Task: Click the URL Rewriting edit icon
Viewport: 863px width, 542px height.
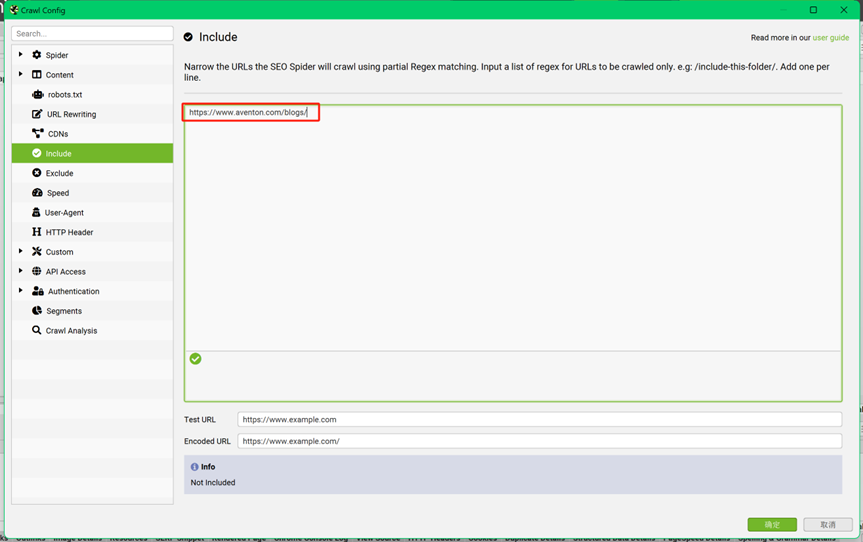Action: click(38, 114)
